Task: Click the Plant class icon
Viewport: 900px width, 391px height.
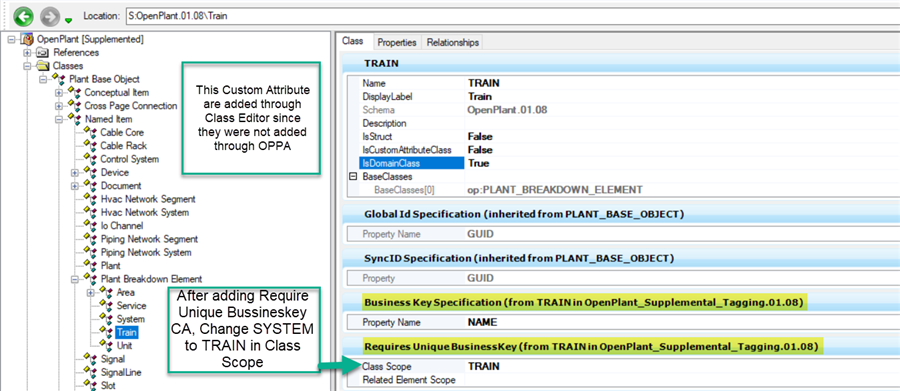Action: (91, 265)
